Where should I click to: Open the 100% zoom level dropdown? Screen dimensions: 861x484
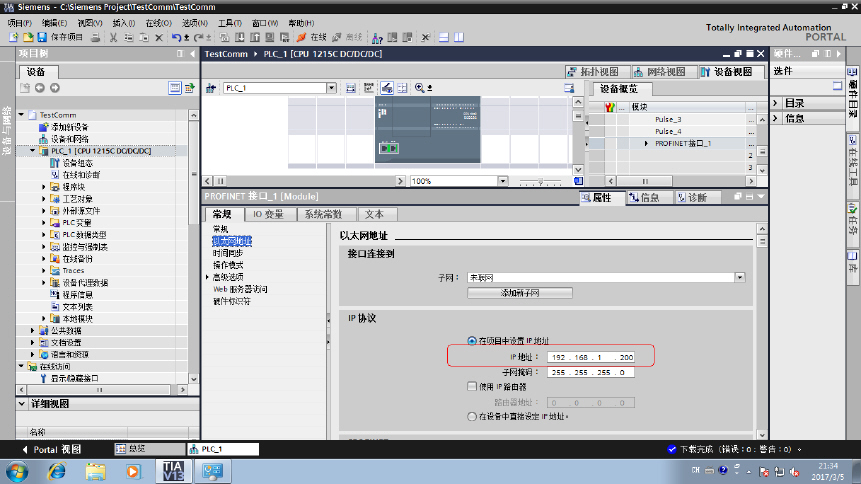[502, 181]
